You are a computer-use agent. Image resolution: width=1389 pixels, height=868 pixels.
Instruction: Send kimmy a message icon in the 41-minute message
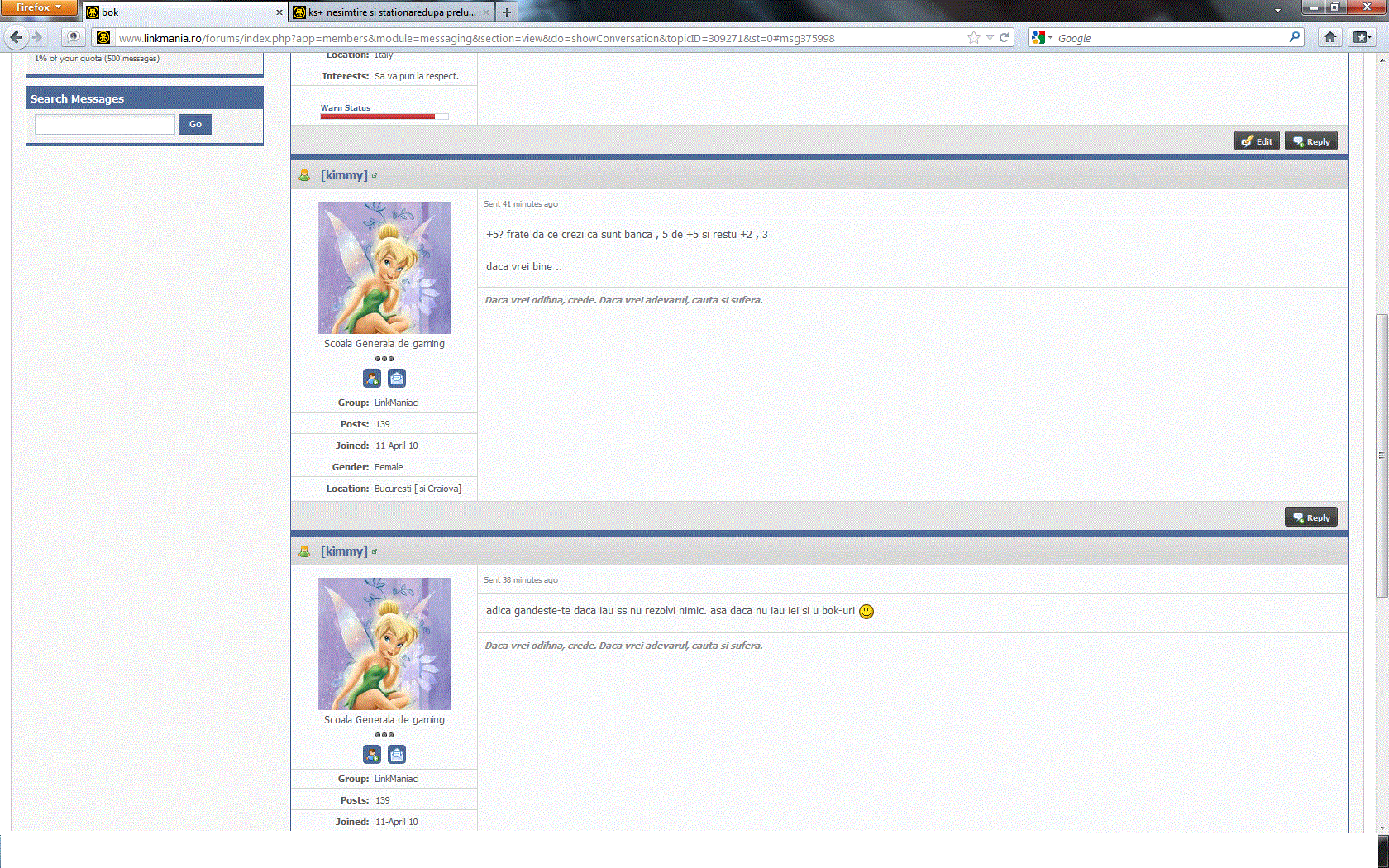pos(397,379)
